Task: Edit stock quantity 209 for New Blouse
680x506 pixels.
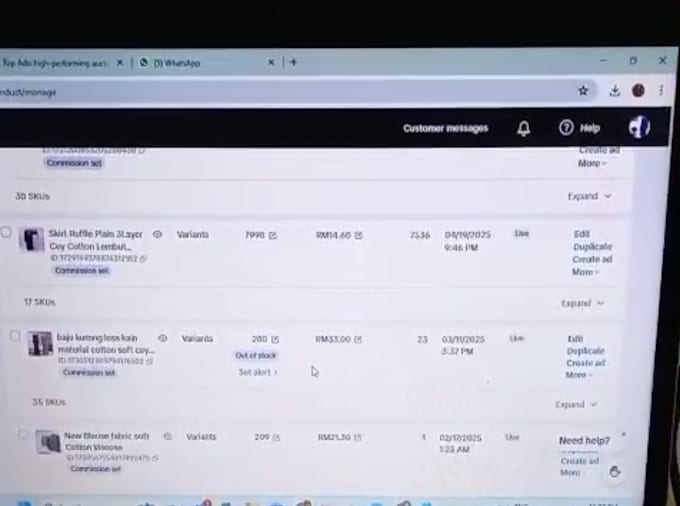Action: point(276,437)
